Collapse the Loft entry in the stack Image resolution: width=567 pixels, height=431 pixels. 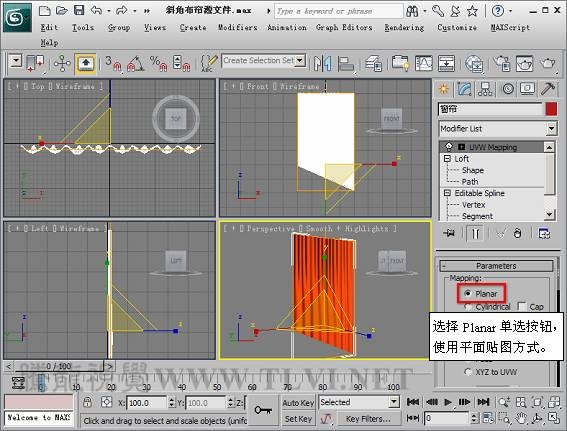(x=447, y=158)
